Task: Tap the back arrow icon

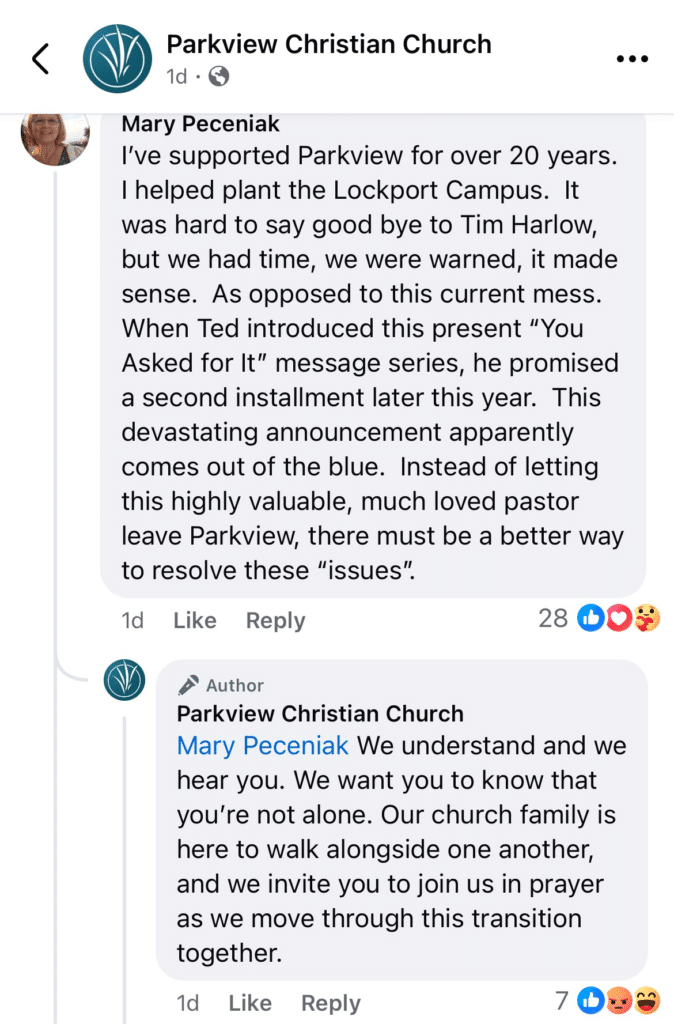Action: 40,60
